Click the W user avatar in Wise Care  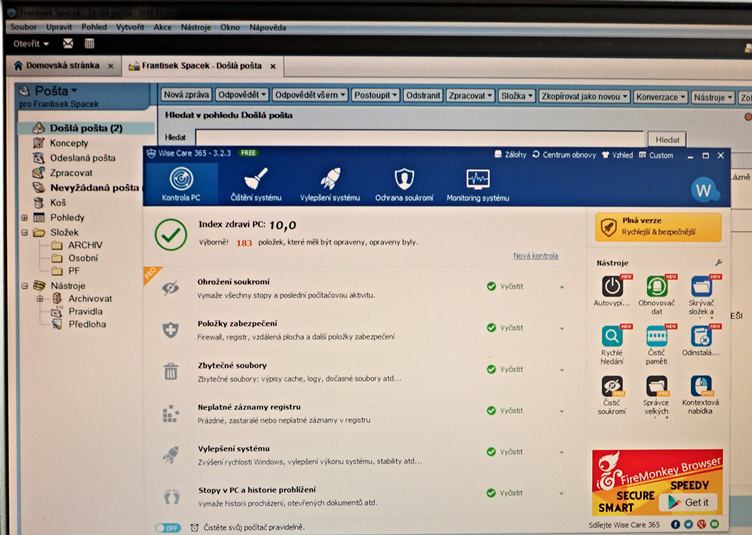click(704, 190)
